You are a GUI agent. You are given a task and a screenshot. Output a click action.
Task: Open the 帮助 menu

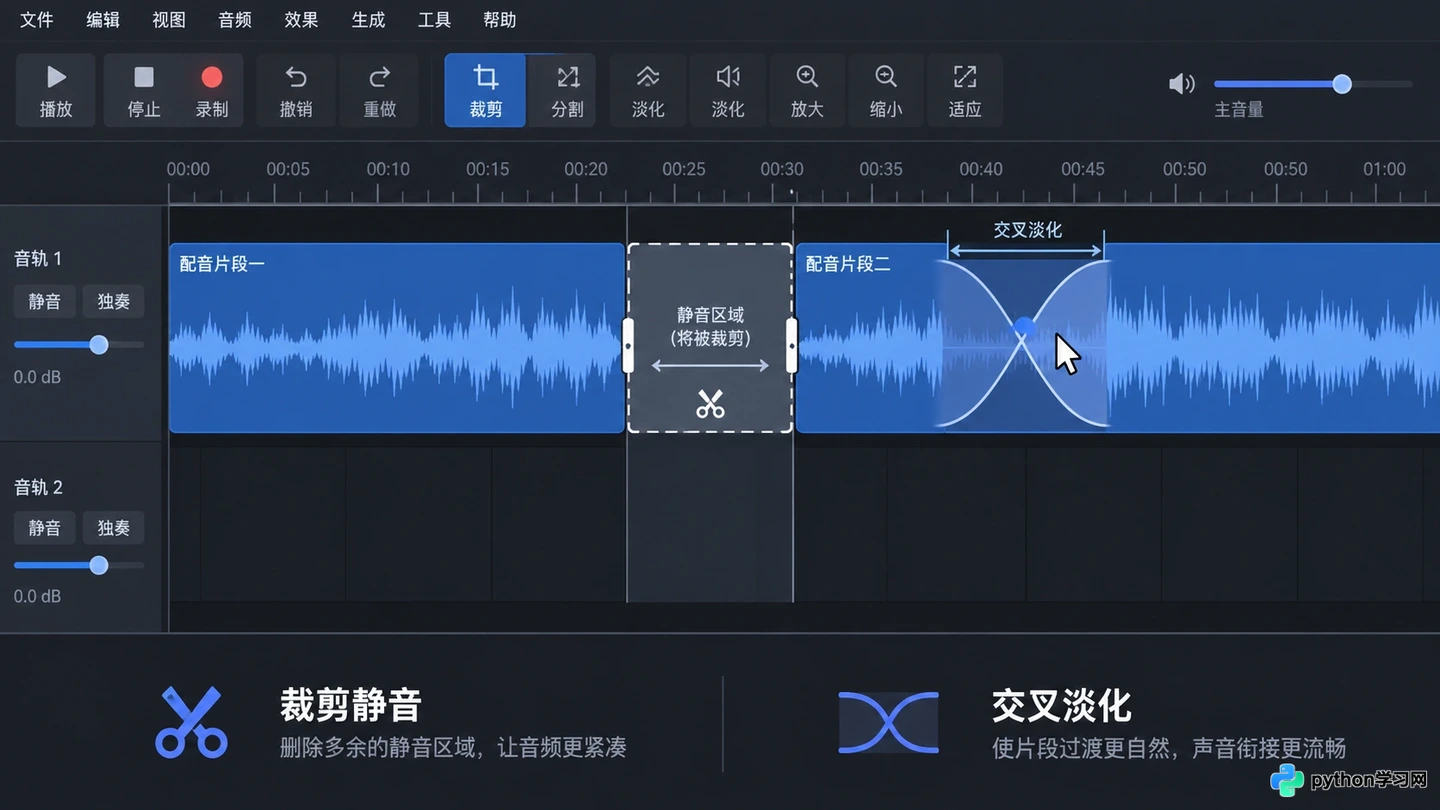[x=500, y=20]
